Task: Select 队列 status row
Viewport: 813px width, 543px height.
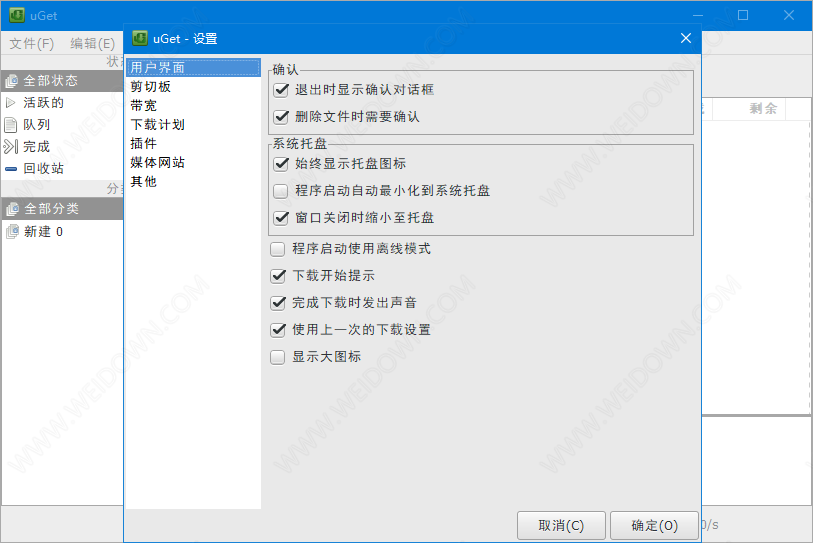Action: coord(62,125)
